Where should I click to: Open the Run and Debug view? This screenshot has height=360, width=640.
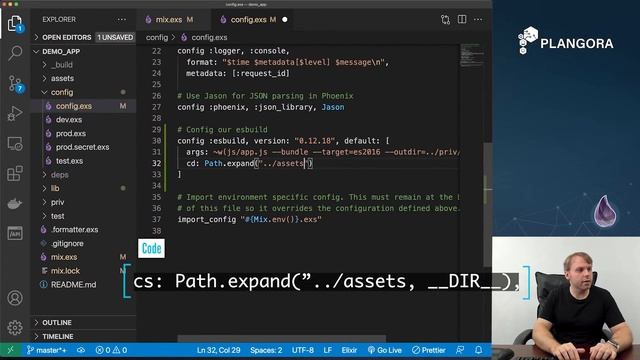[15, 113]
